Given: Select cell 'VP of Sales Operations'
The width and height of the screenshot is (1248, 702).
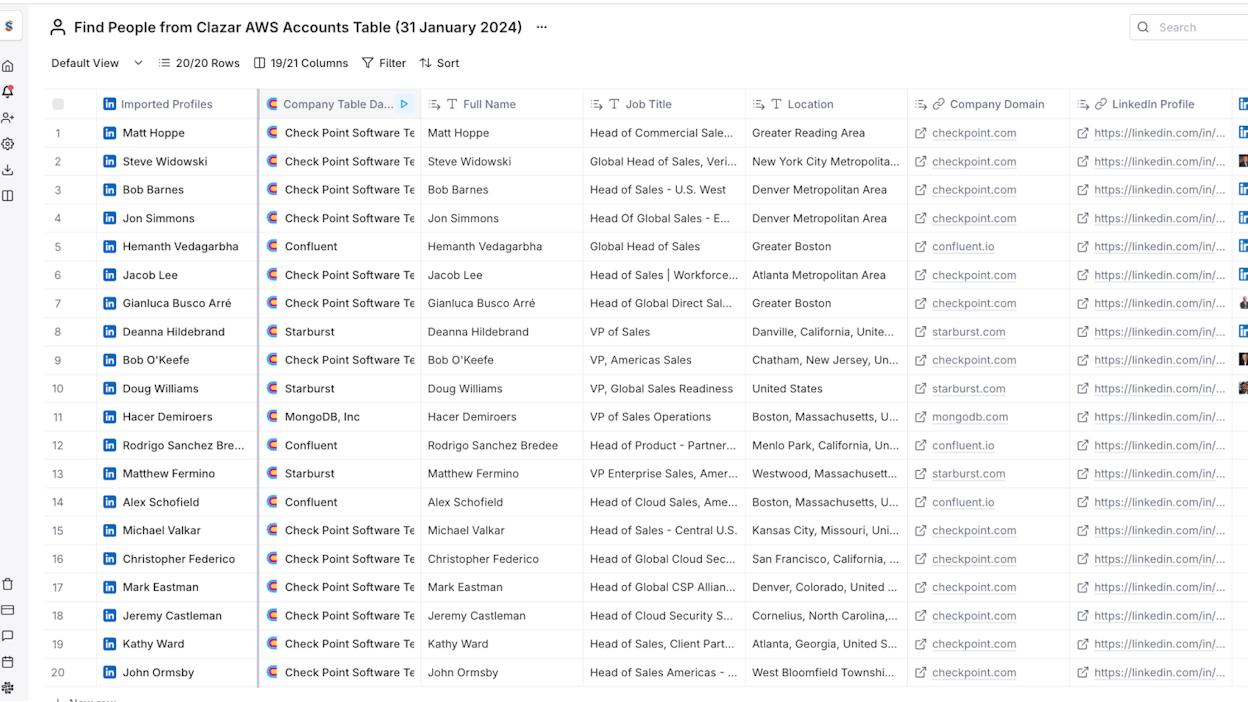Looking at the screenshot, I should (x=664, y=417).
